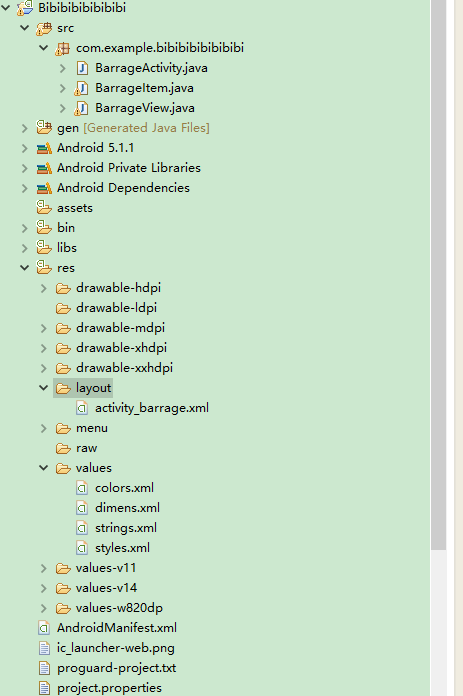Expand the drawable-xhdpi folder arrow
463x696 pixels.
(44, 348)
